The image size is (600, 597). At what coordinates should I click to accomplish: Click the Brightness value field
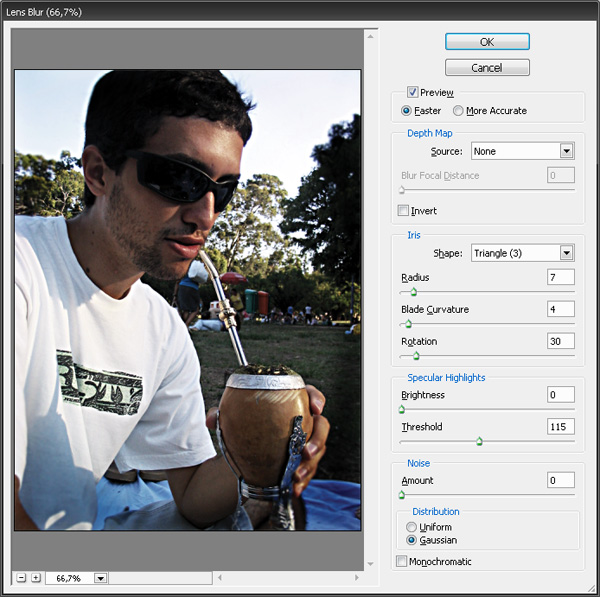(561, 395)
